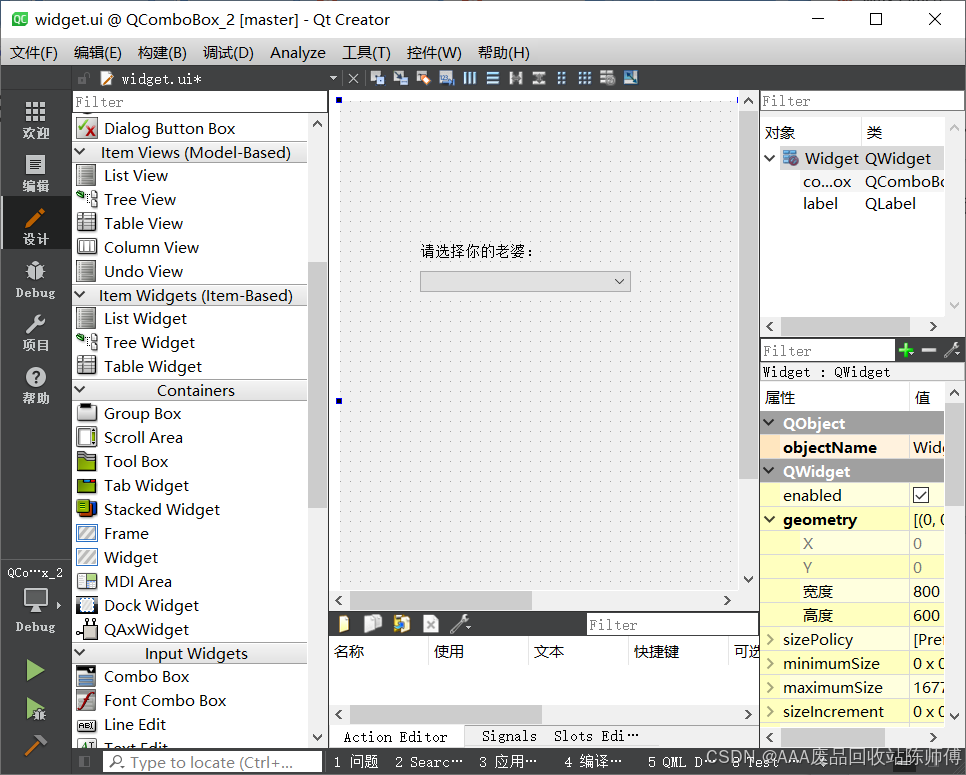Click the Adjust Size tool

[x=630, y=78]
